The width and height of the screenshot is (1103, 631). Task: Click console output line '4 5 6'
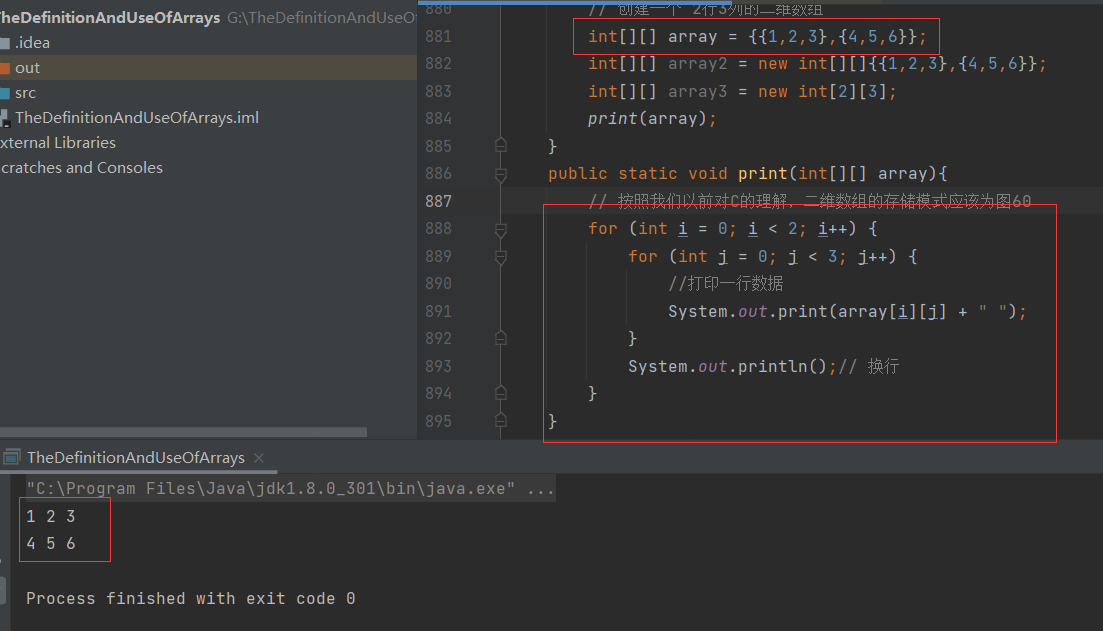[x=51, y=544]
